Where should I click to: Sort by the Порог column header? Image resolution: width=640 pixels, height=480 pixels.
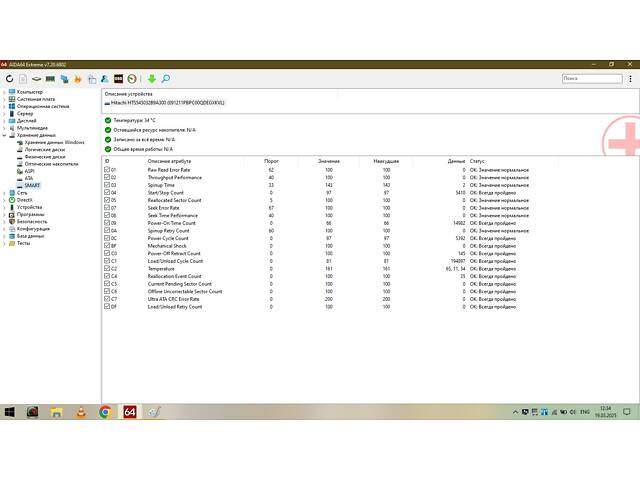point(271,161)
